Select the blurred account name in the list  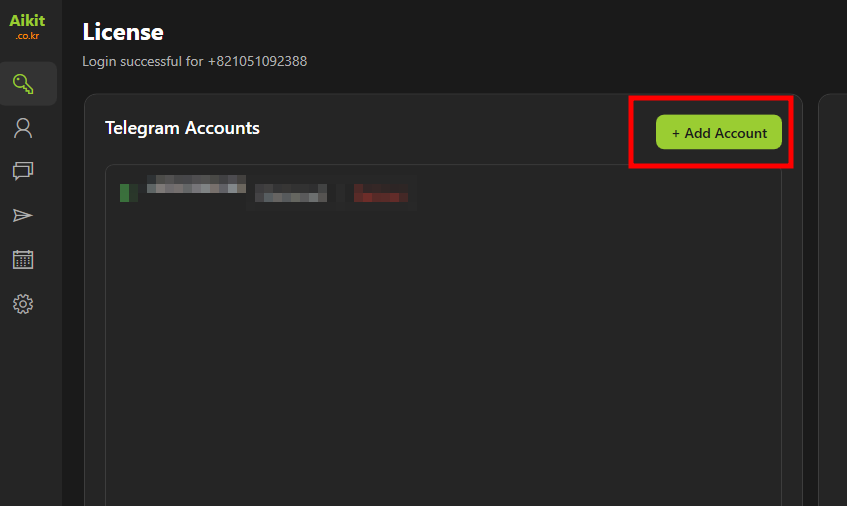195,184
